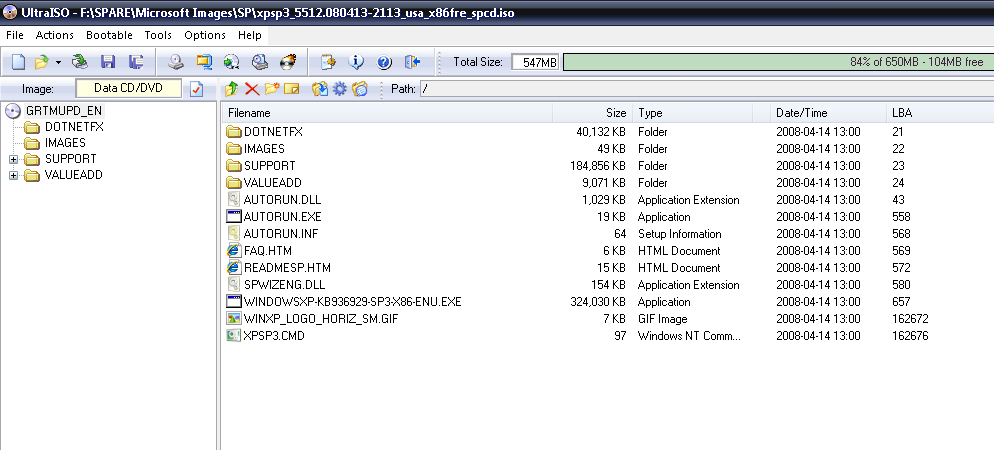Select AUTORUN.DLL in the file list
This screenshot has height=450, width=994.
point(282,200)
